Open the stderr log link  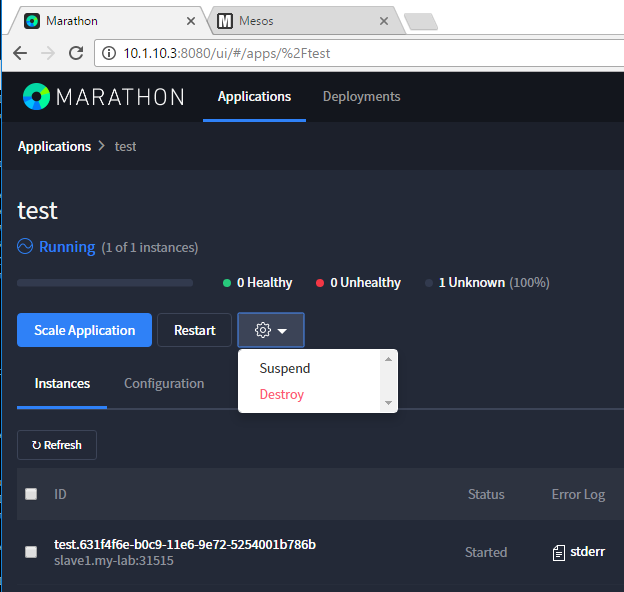coord(587,551)
